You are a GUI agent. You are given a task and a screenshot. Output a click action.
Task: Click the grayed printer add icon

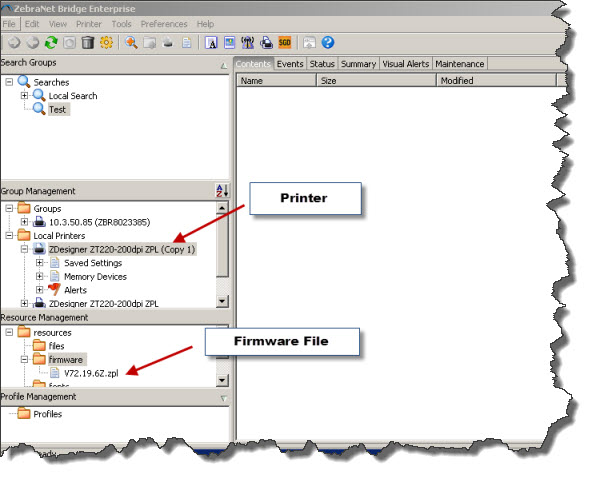tap(168, 42)
